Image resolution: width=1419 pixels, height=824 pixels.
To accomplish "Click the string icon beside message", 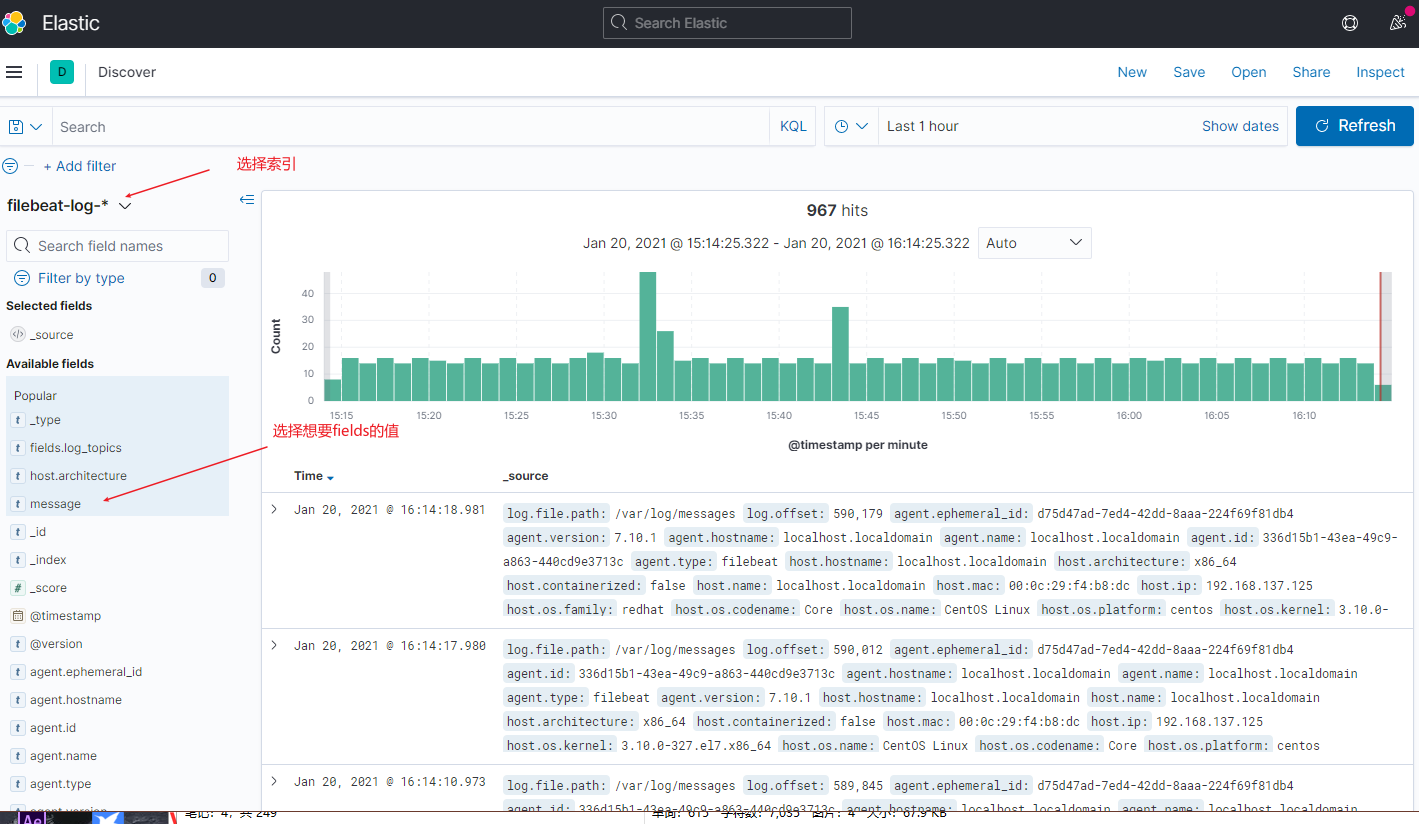I will 18,504.
